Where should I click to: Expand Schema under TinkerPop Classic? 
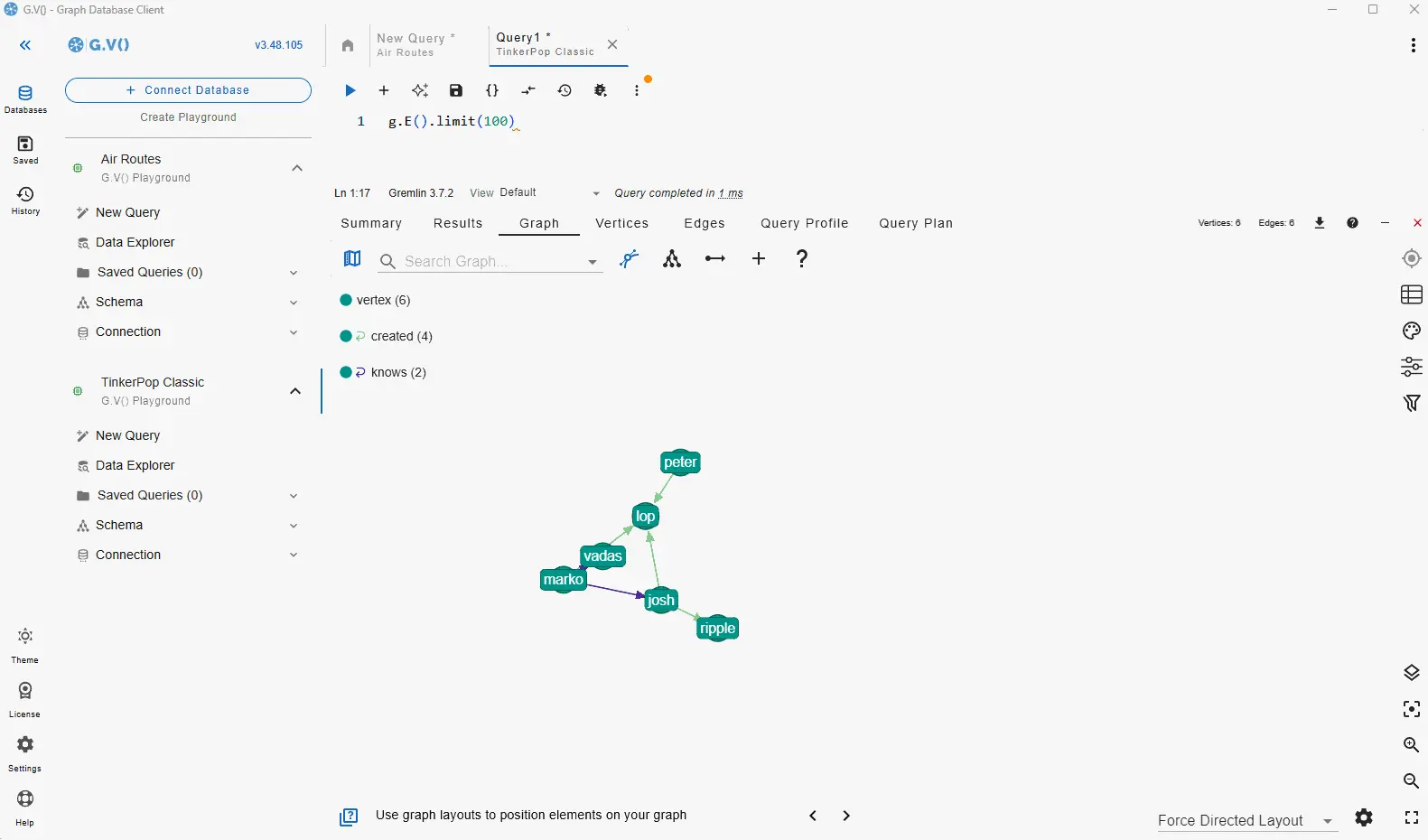pos(294,526)
